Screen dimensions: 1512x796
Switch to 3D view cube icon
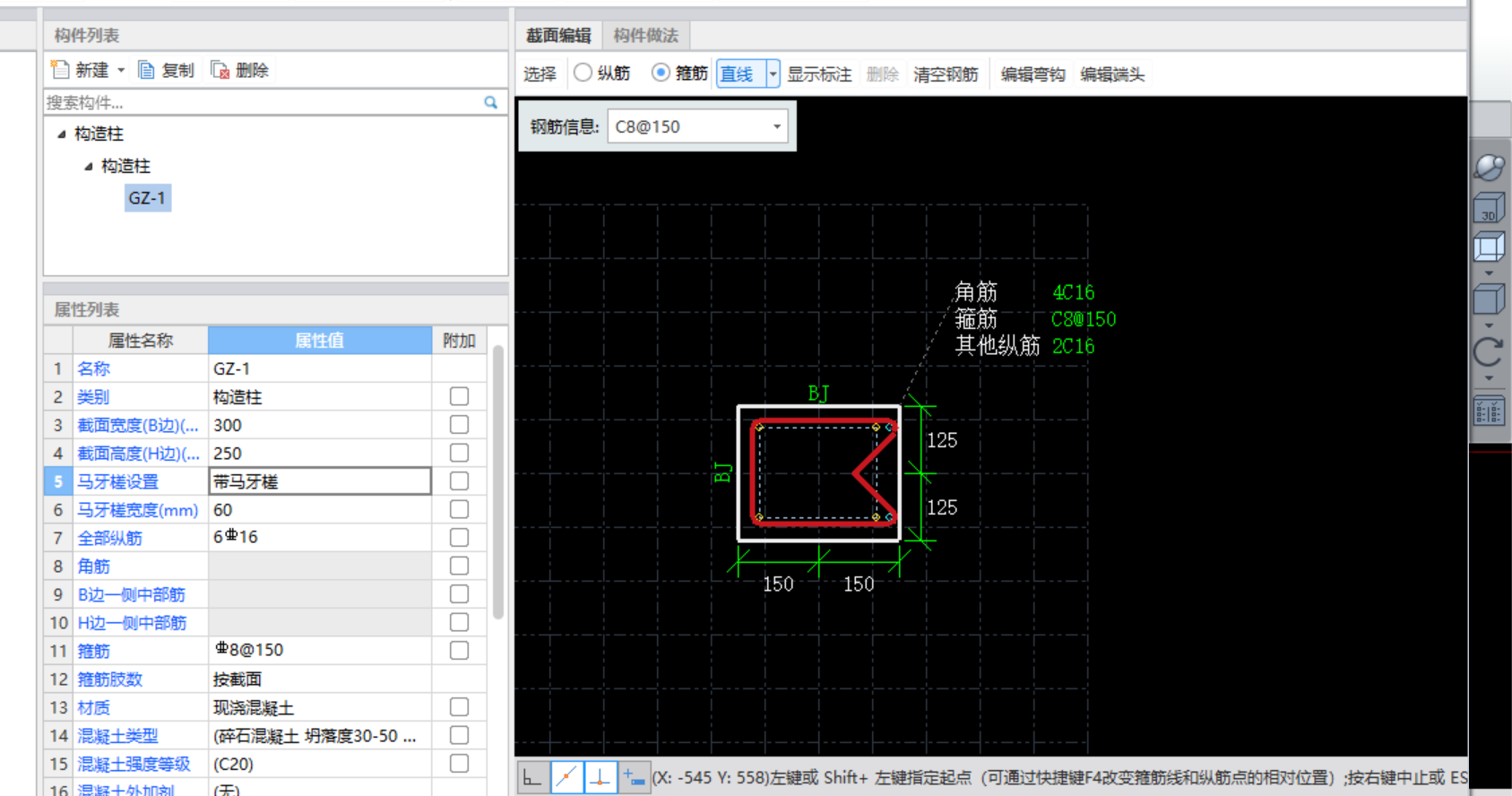tap(1489, 208)
